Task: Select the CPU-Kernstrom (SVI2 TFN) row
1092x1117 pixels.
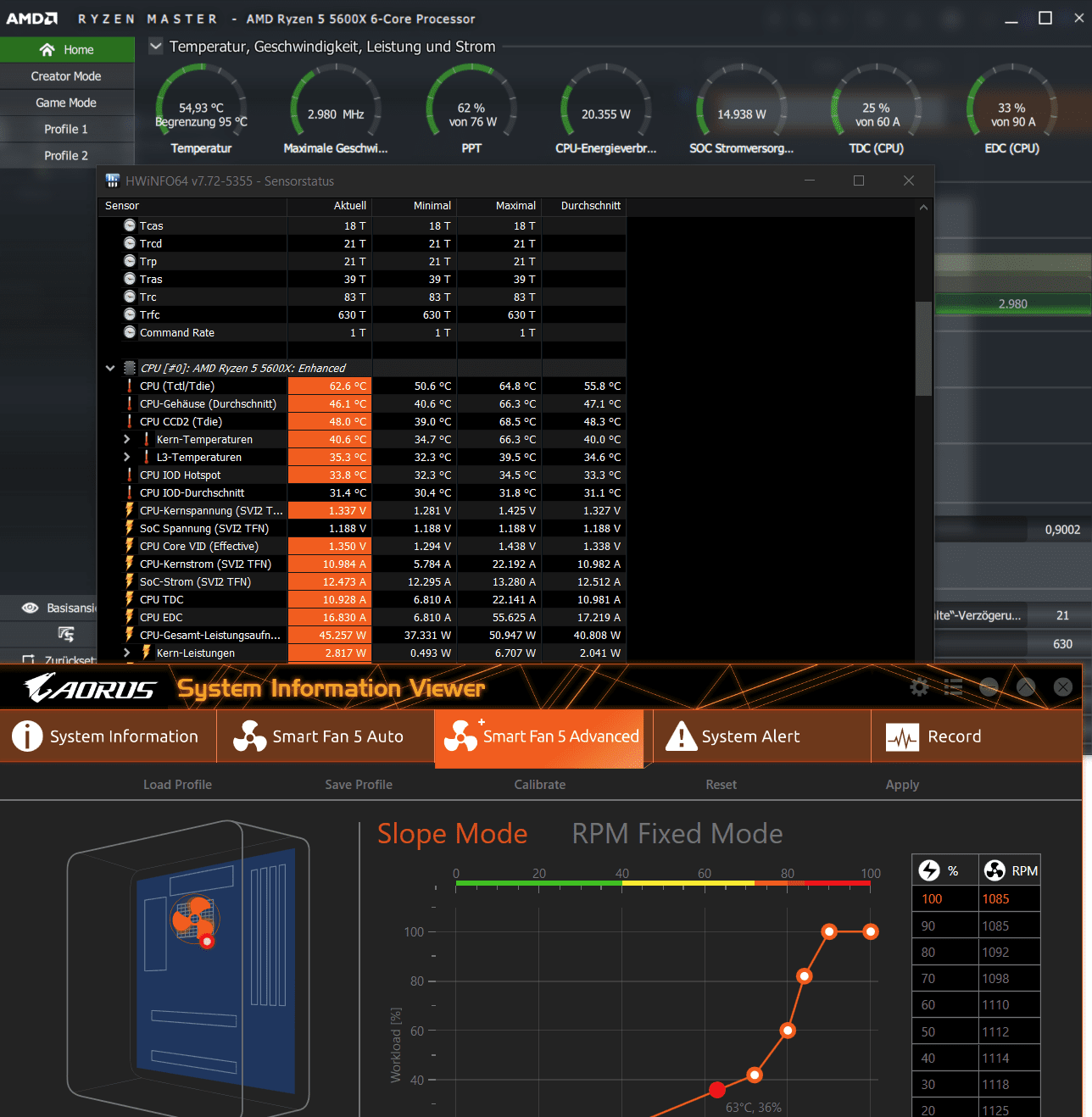Action: pos(362,564)
